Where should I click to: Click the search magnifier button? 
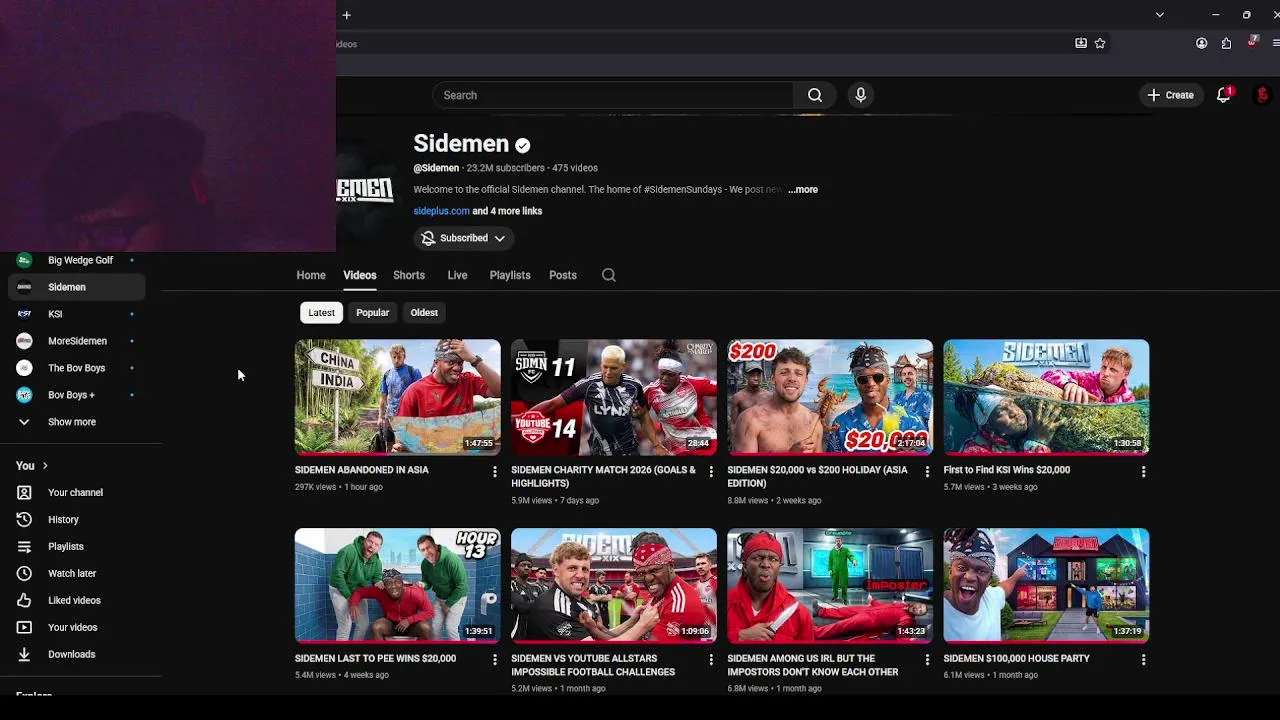[815, 95]
